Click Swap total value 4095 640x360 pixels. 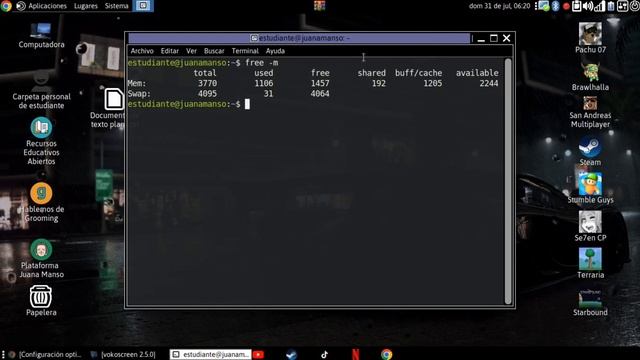point(207,93)
